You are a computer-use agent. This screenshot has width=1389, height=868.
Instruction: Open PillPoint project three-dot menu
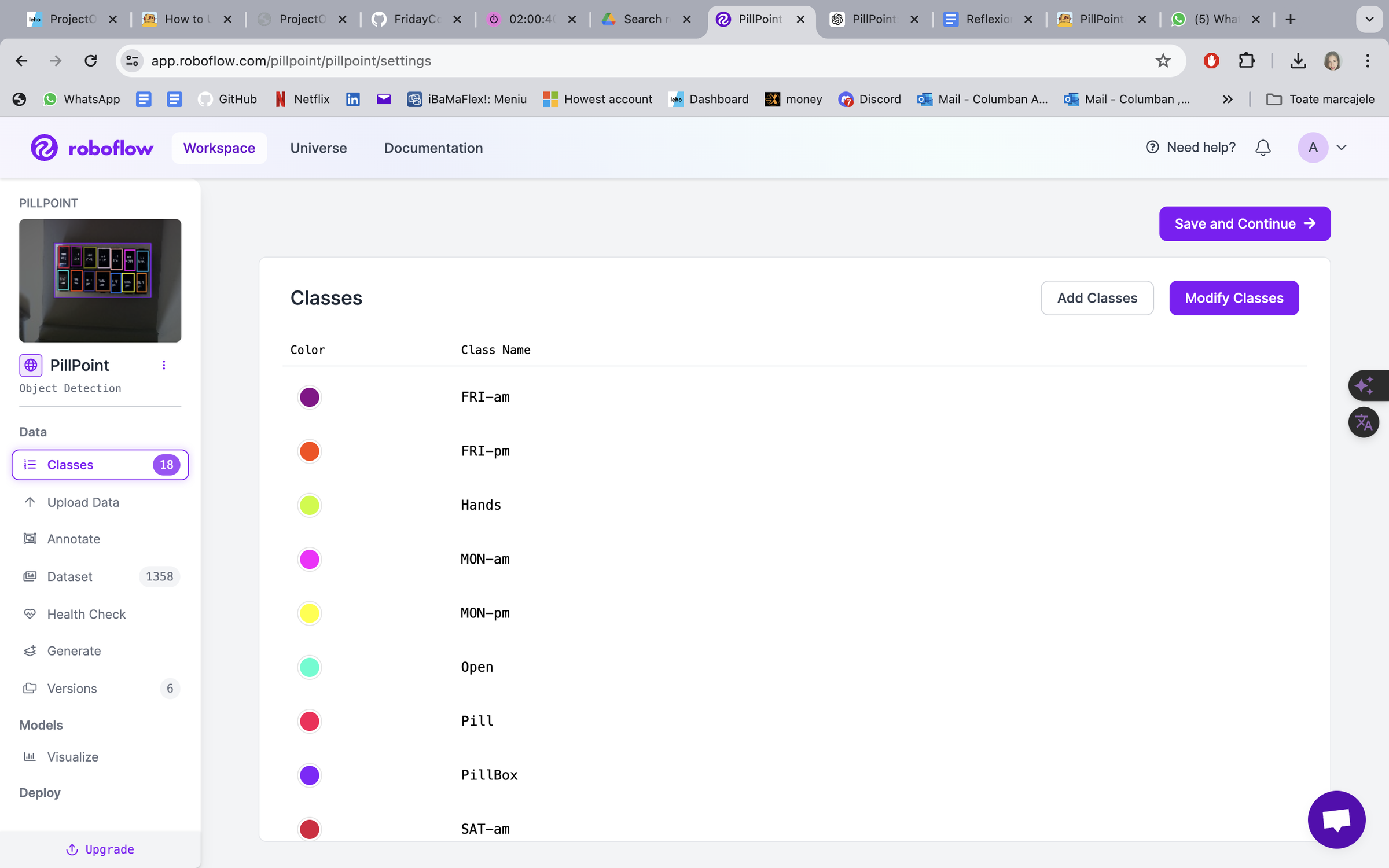coord(164,365)
